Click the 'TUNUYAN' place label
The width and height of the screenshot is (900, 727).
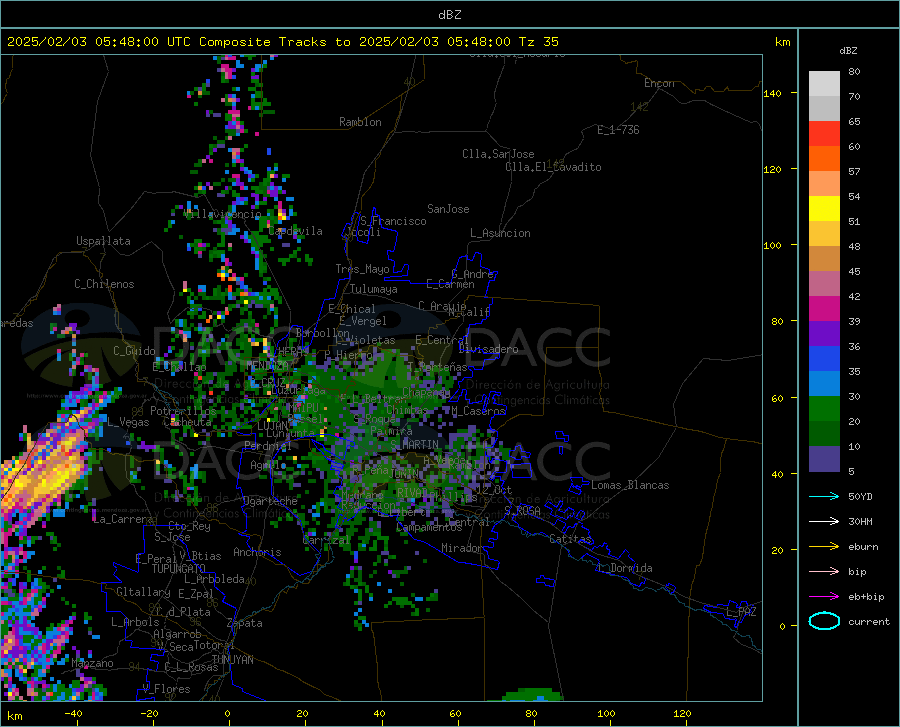pyautogui.click(x=232, y=660)
